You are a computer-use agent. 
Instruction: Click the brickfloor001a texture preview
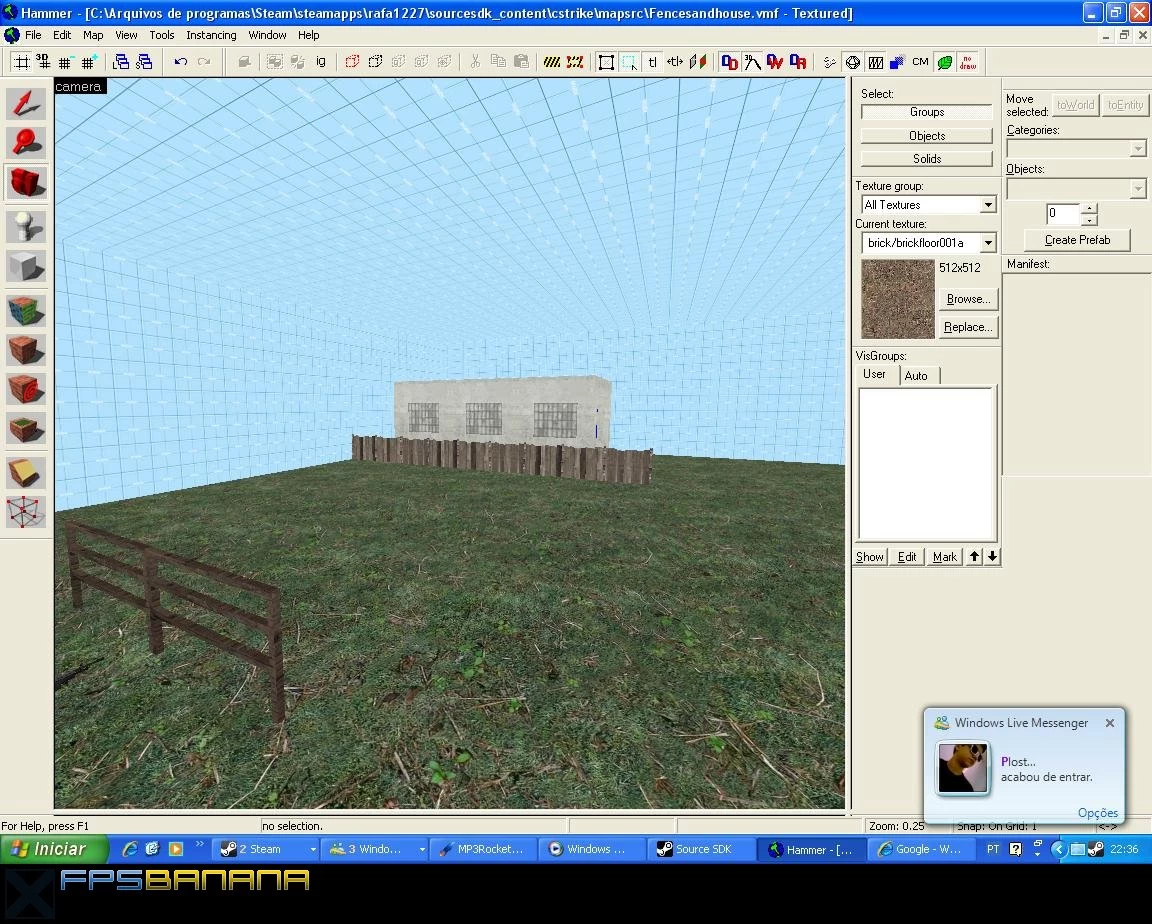pos(898,298)
